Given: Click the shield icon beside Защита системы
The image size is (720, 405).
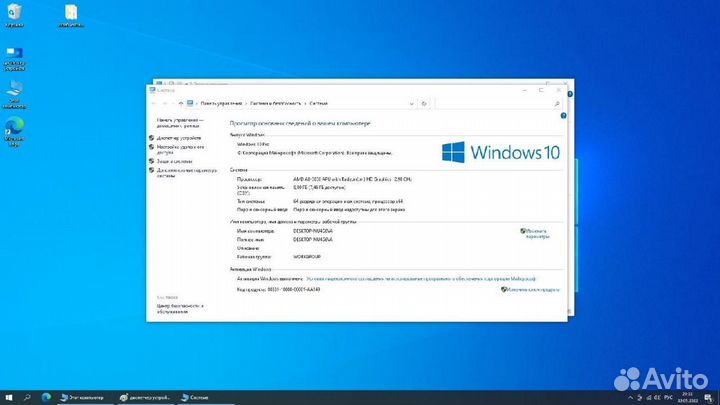Looking at the screenshot, I should (x=152, y=161).
